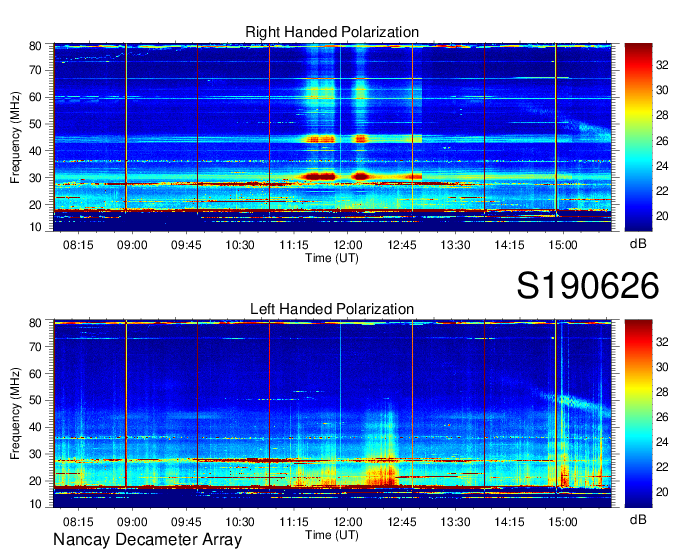Click "Frequency (MHz)" axis label of Right Handed plot
The width and height of the screenshot is (680, 552).
pos(15,137)
